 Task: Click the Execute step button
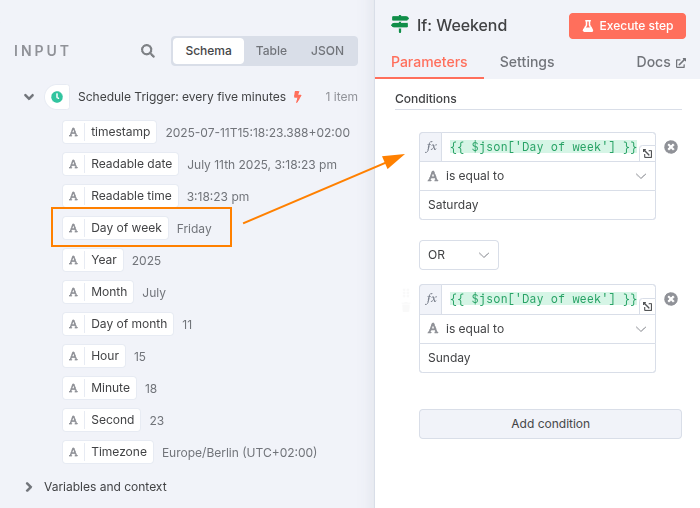pyautogui.click(x=627, y=26)
